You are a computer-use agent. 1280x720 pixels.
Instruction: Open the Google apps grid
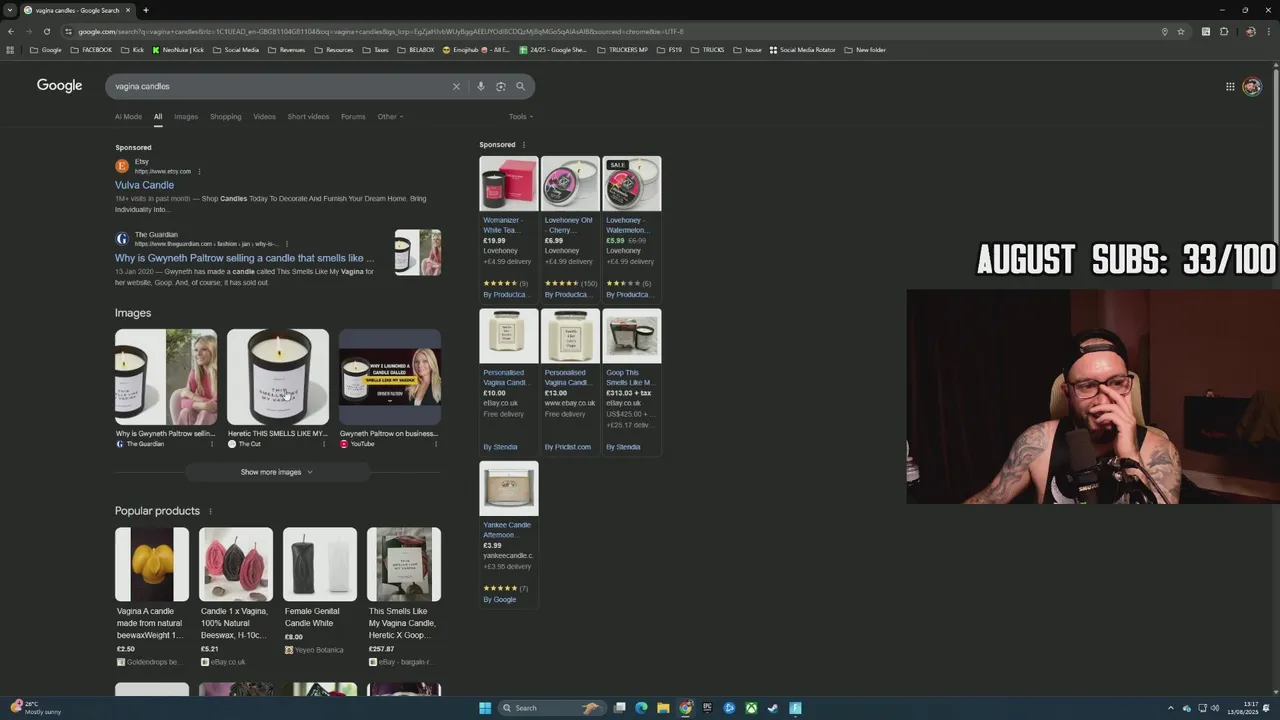pos(1230,86)
